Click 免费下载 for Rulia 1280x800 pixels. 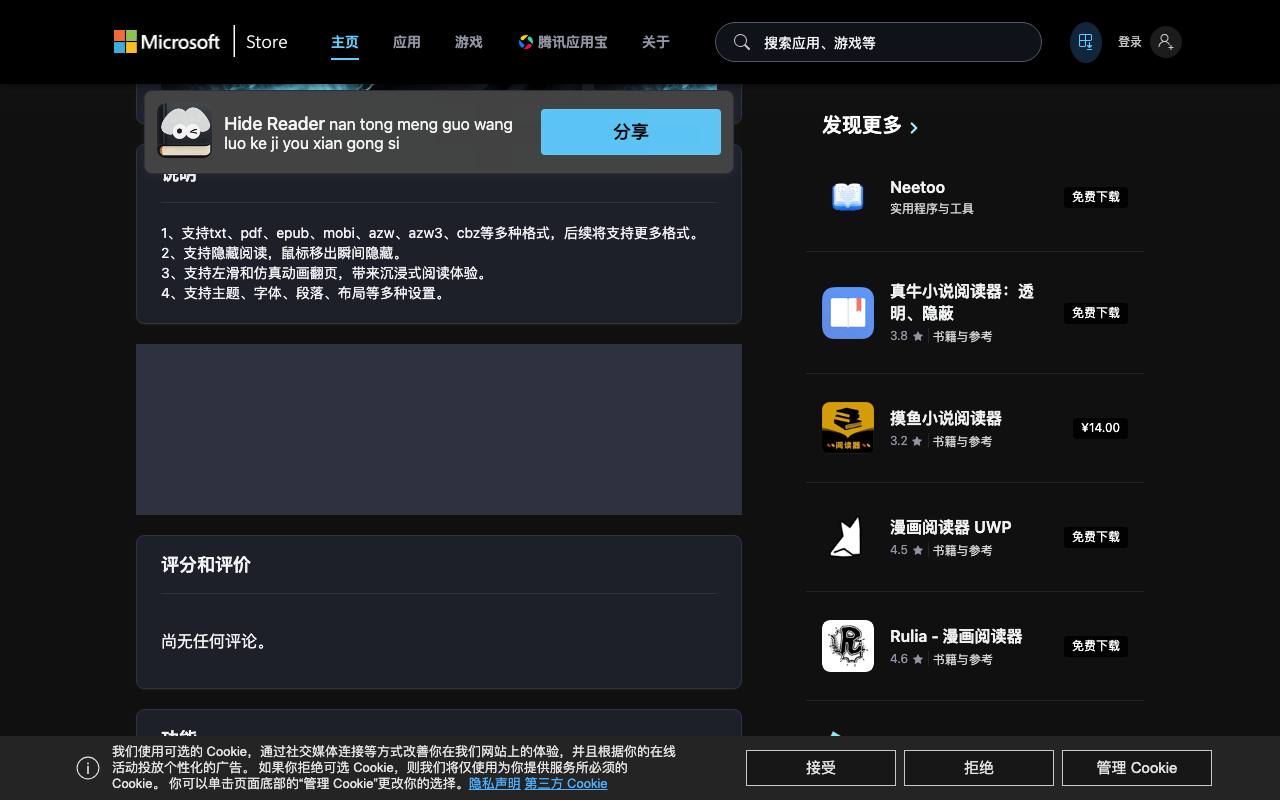click(1096, 646)
